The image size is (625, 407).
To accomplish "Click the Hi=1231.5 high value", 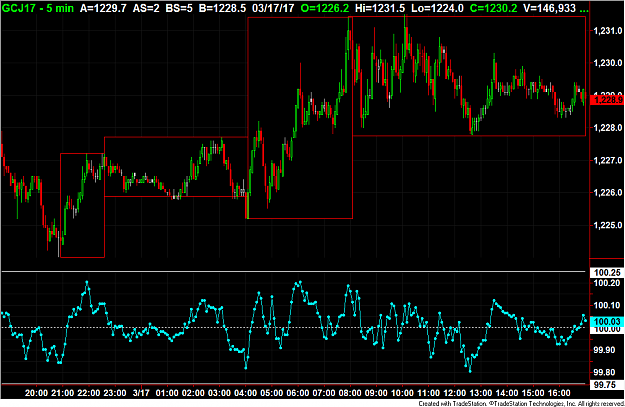I will (380, 8).
